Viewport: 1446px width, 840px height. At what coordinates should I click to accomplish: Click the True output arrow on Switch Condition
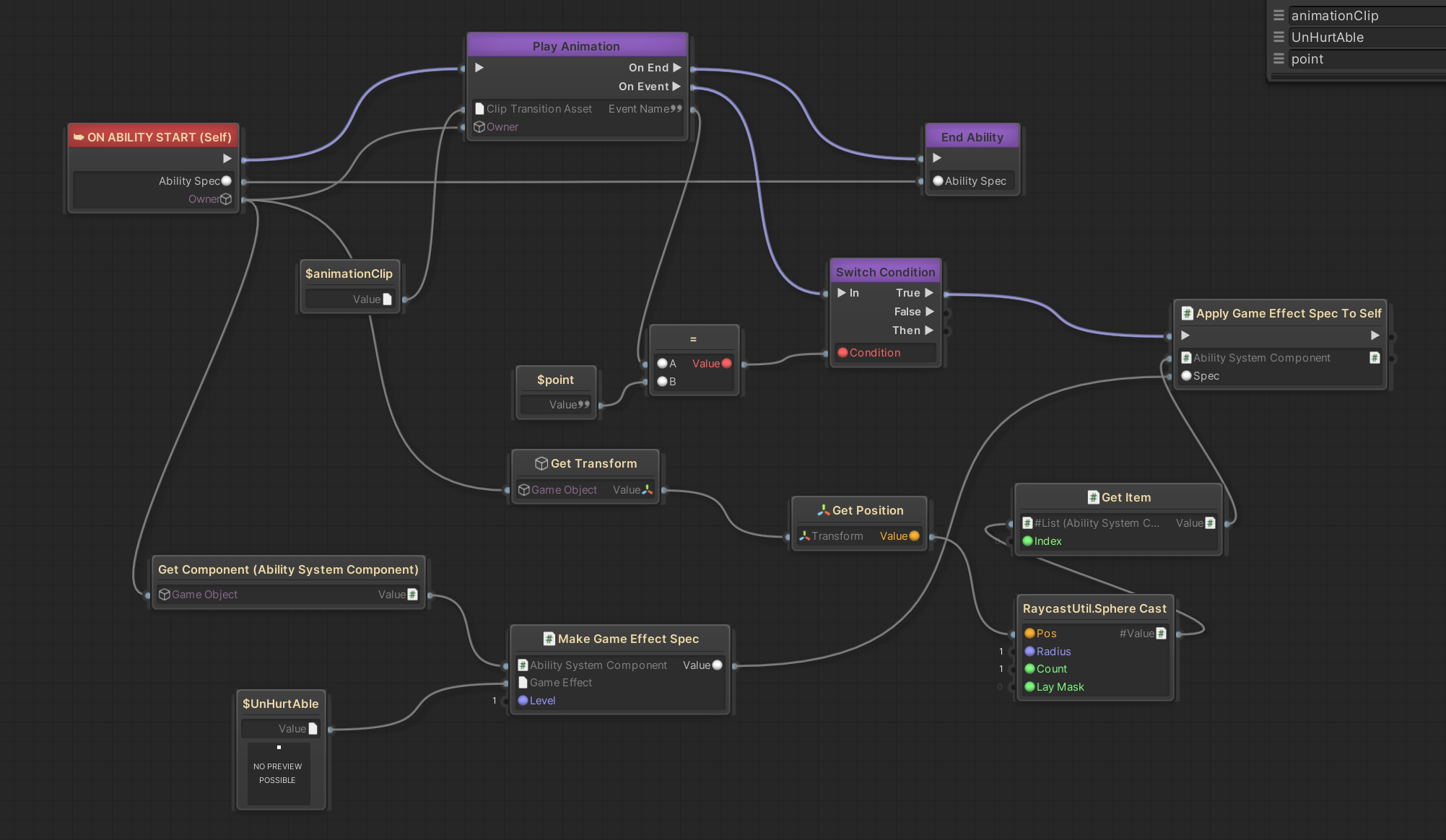click(929, 292)
